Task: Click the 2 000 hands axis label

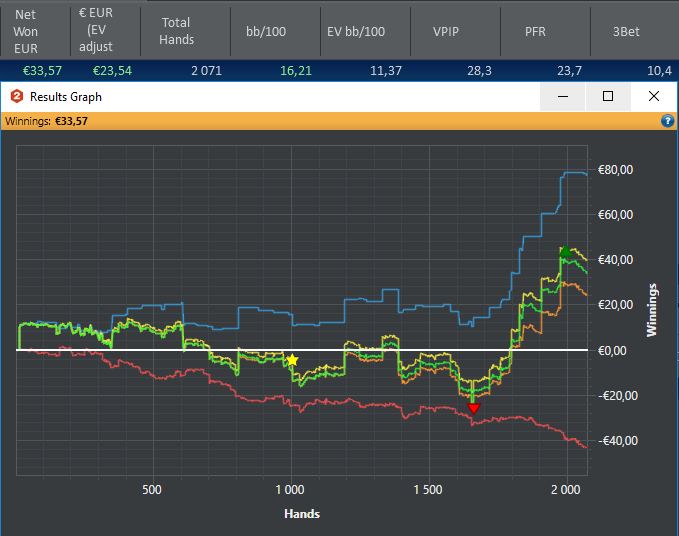Action: [566, 490]
